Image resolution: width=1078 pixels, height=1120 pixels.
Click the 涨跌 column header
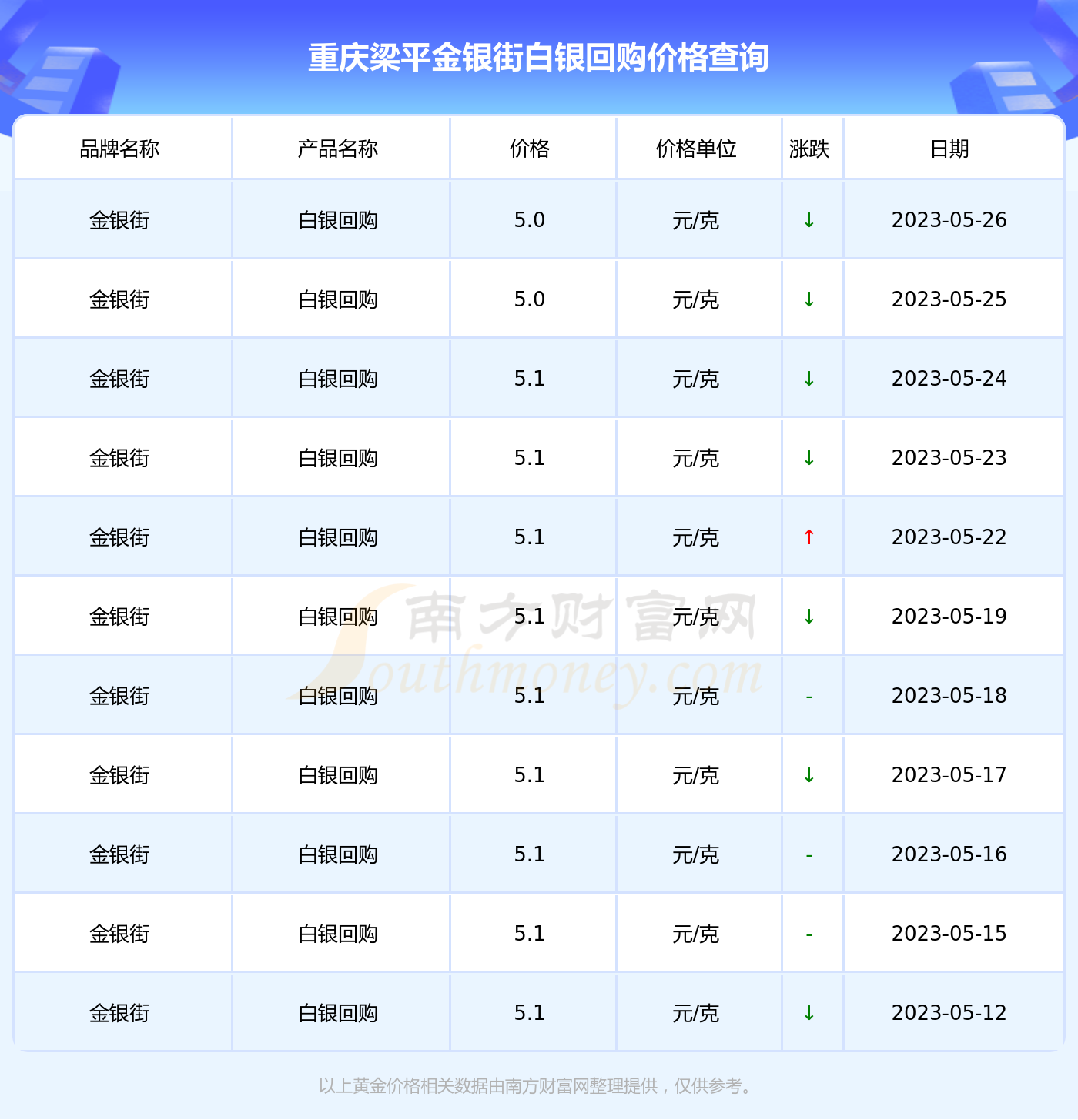pyautogui.click(x=809, y=149)
